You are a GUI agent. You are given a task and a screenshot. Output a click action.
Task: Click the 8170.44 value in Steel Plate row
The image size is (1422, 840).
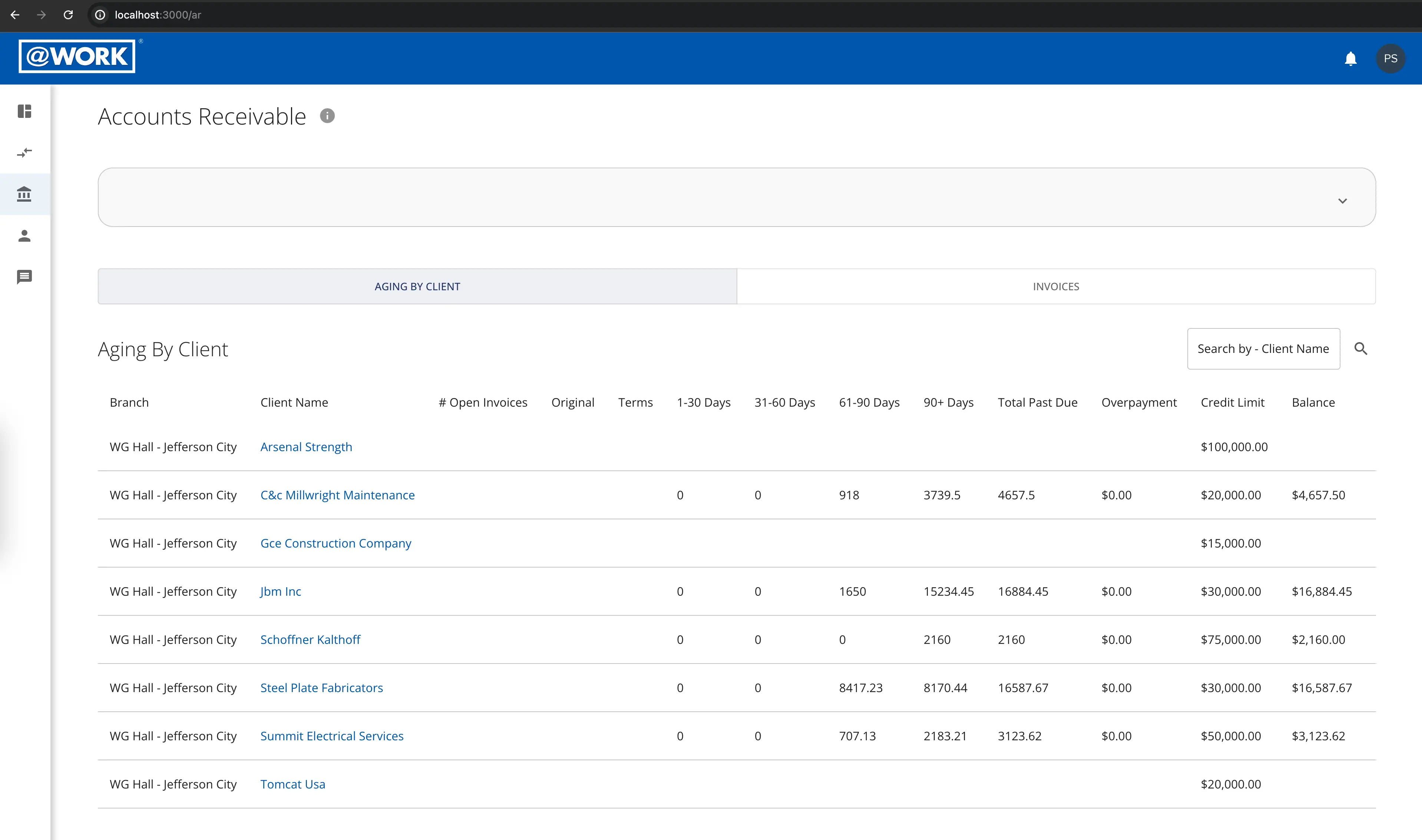point(945,687)
